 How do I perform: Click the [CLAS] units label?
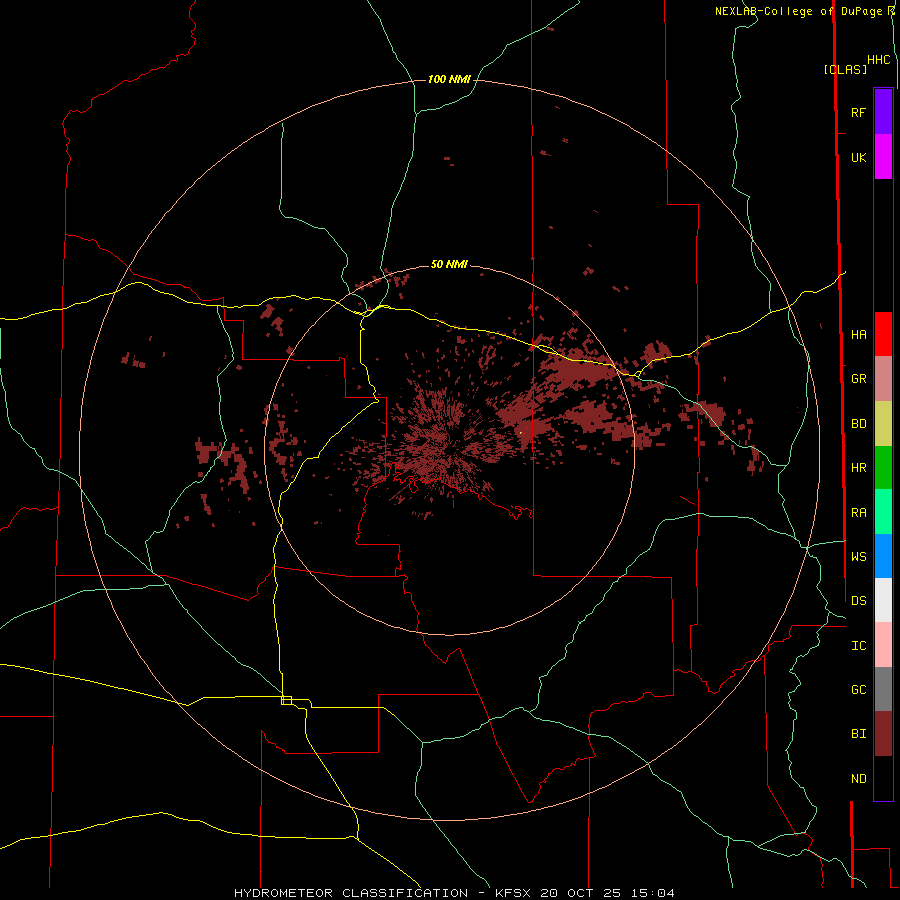(x=845, y=69)
